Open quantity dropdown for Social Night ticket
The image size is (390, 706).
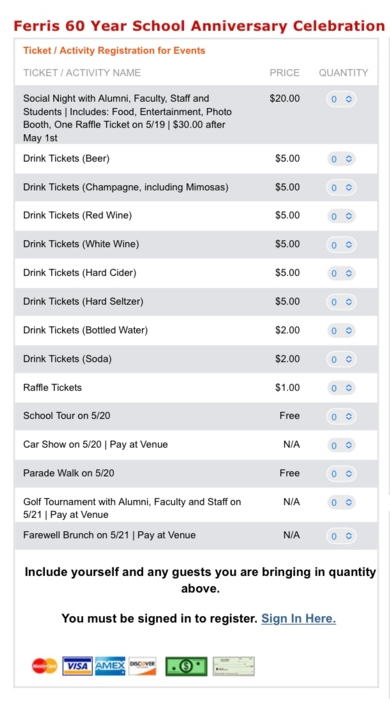pyautogui.click(x=341, y=99)
